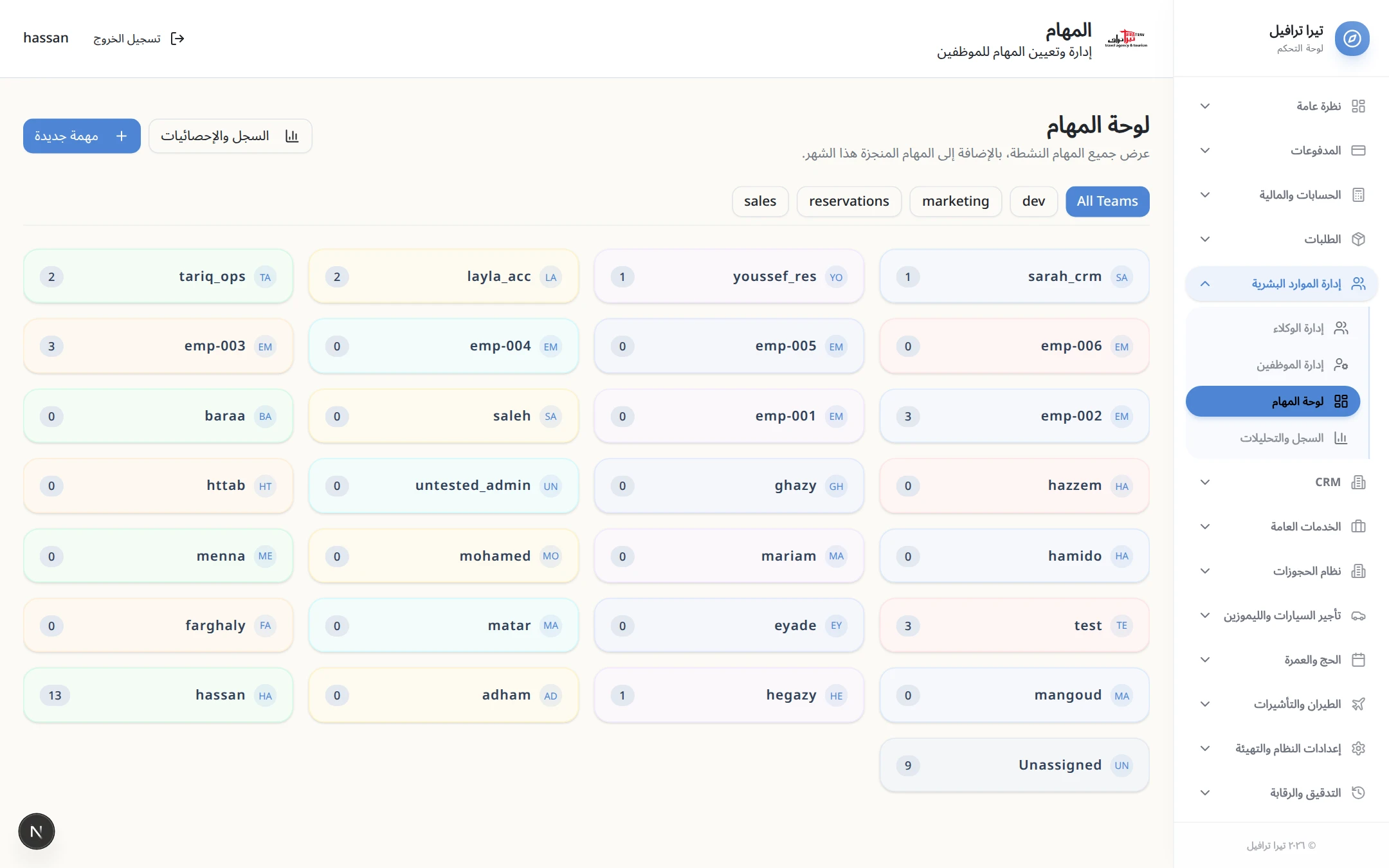The height and width of the screenshot is (868, 1389).
Task: Click the airplane icon beside الطيران والتأشيرات
Action: click(1358, 704)
